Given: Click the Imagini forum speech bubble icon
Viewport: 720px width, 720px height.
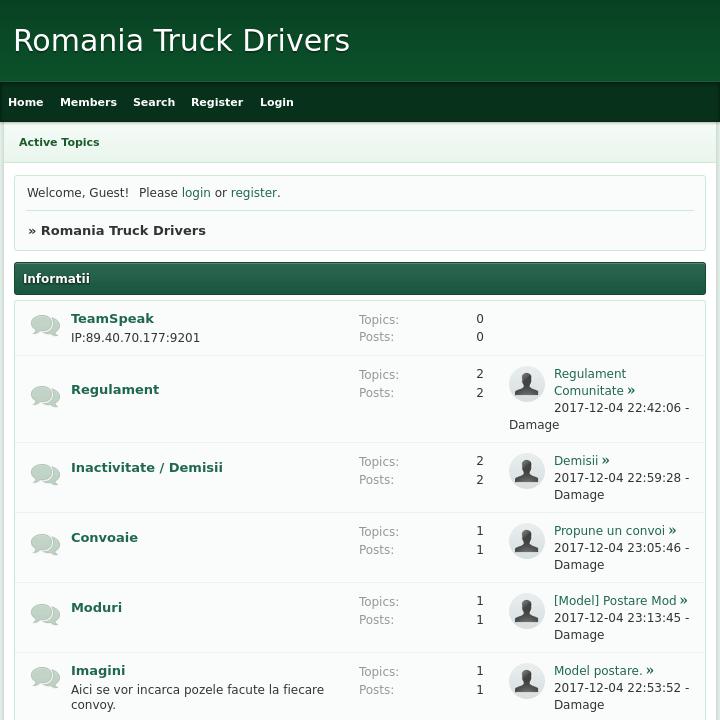Looking at the screenshot, I should pyautogui.click(x=45, y=677).
